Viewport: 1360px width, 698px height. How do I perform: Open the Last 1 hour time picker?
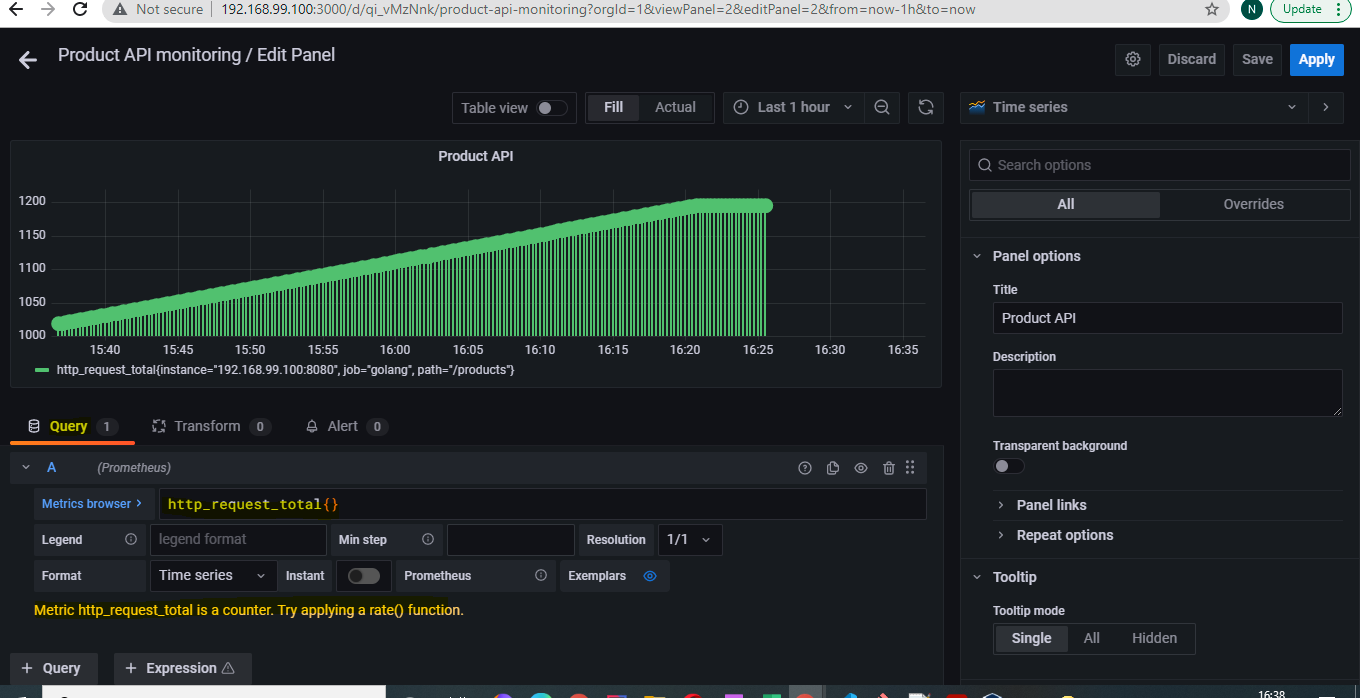click(x=794, y=108)
